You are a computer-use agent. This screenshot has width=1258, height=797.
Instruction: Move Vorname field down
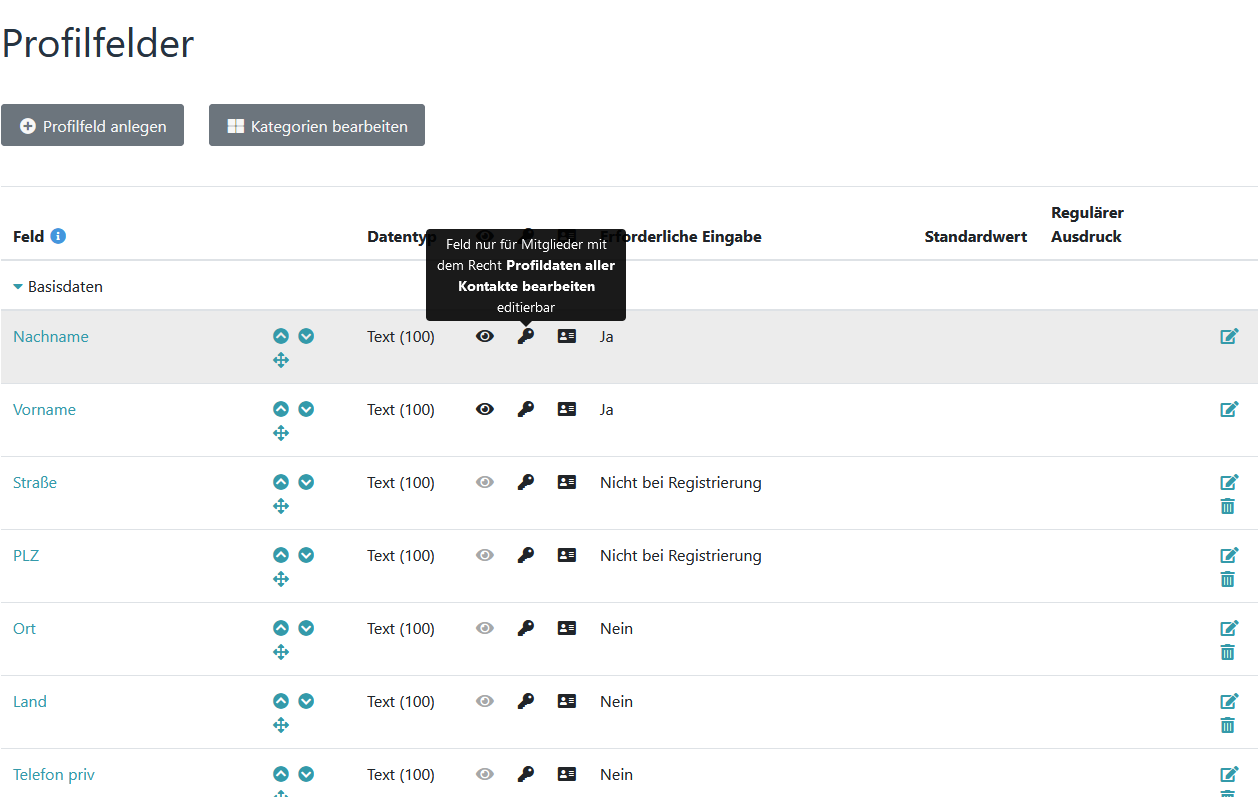(x=306, y=409)
